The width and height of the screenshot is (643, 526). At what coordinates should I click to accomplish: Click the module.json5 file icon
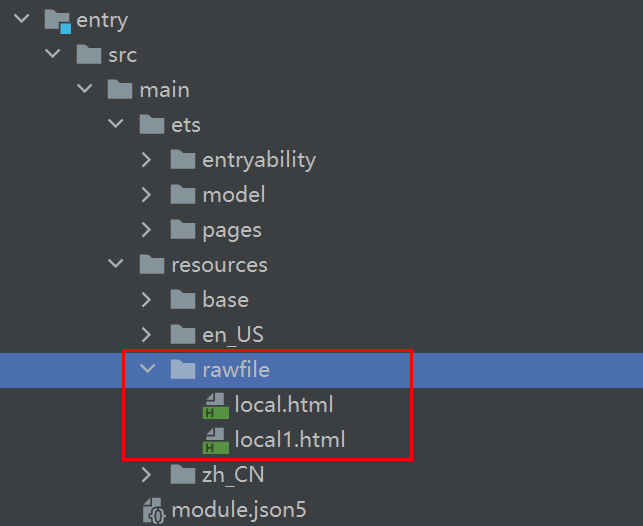click(153, 510)
